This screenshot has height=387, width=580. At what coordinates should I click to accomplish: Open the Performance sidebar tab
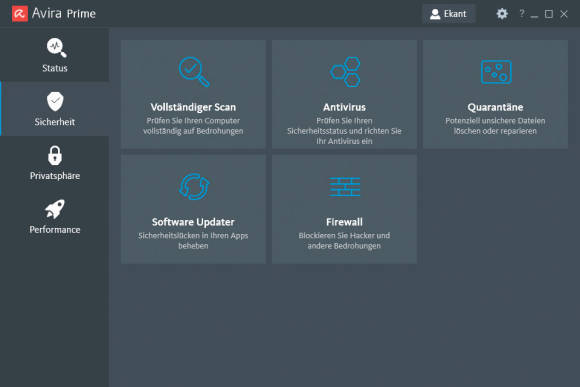(x=55, y=216)
